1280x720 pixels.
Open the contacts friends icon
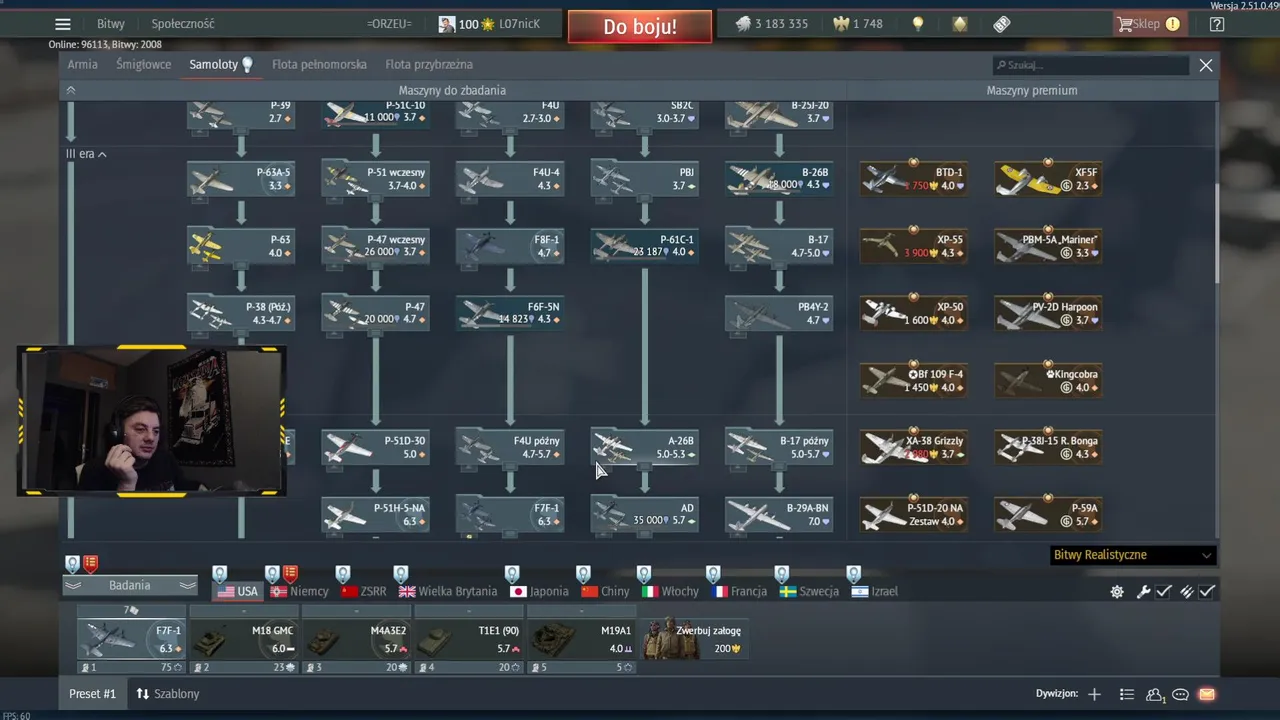pos(1155,694)
